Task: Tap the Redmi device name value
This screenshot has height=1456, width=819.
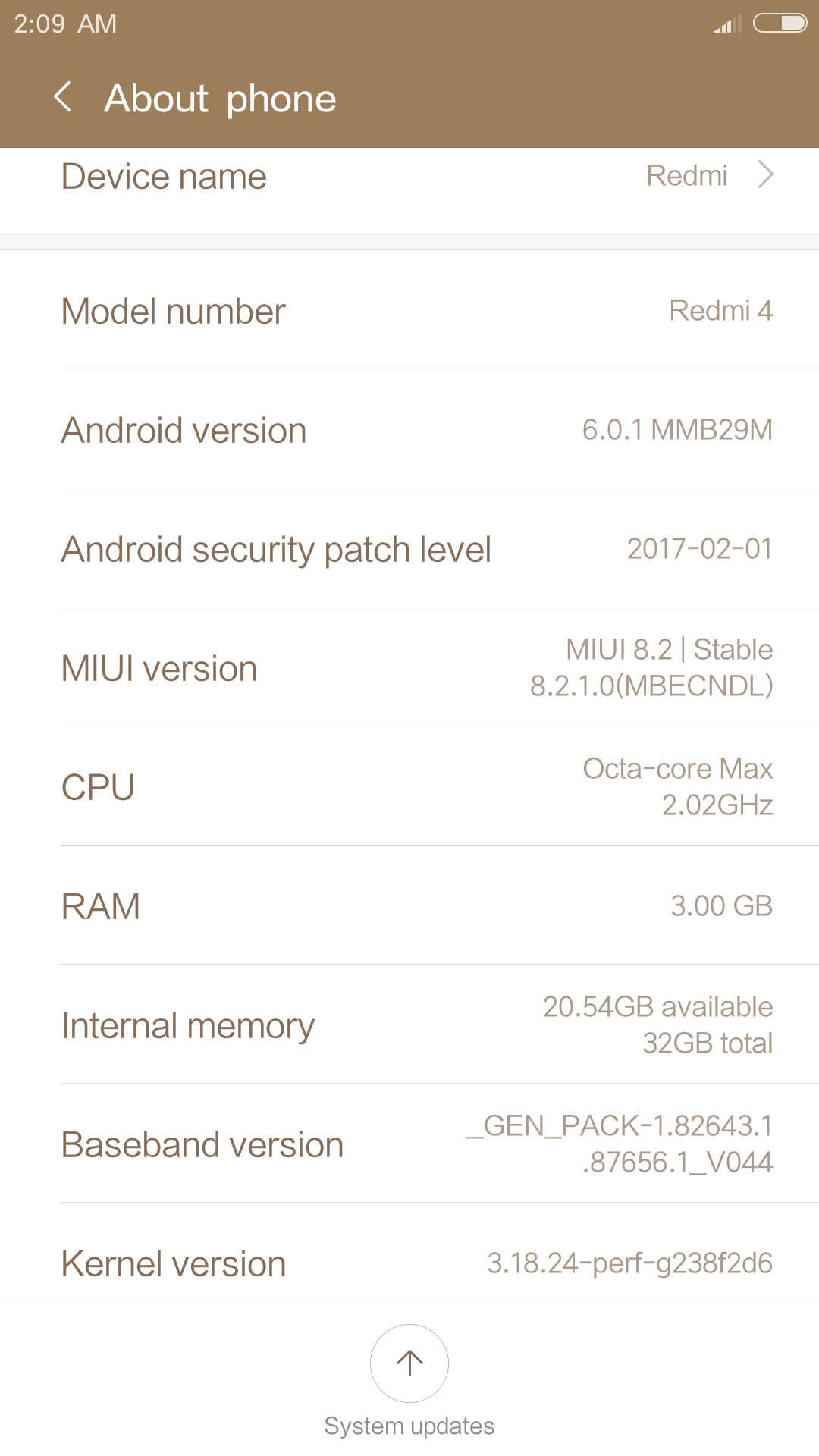Action: point(686,176)
